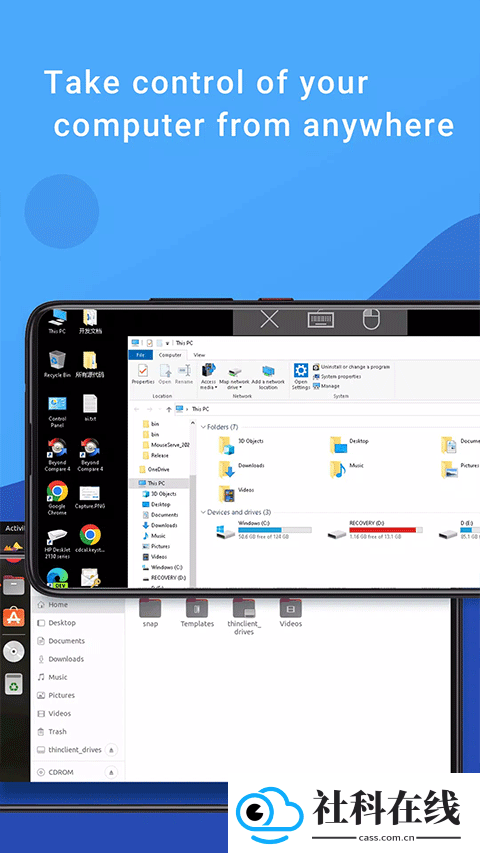Click the Add a network location ribbon icon
Viewport: 480px width, 853px height.
pos(268,376)
